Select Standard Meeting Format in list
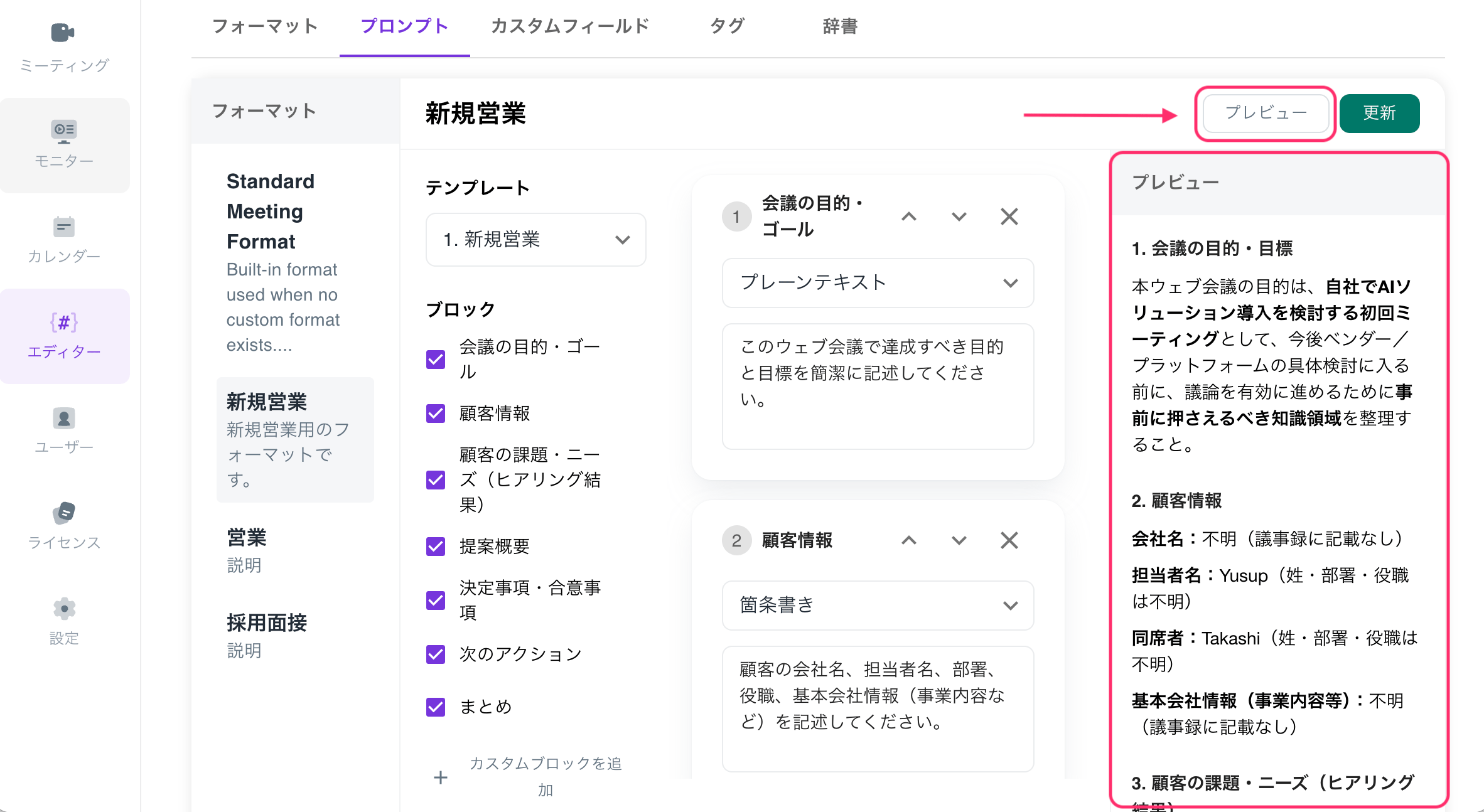The image size is (1484, 812). click(295, 262)
